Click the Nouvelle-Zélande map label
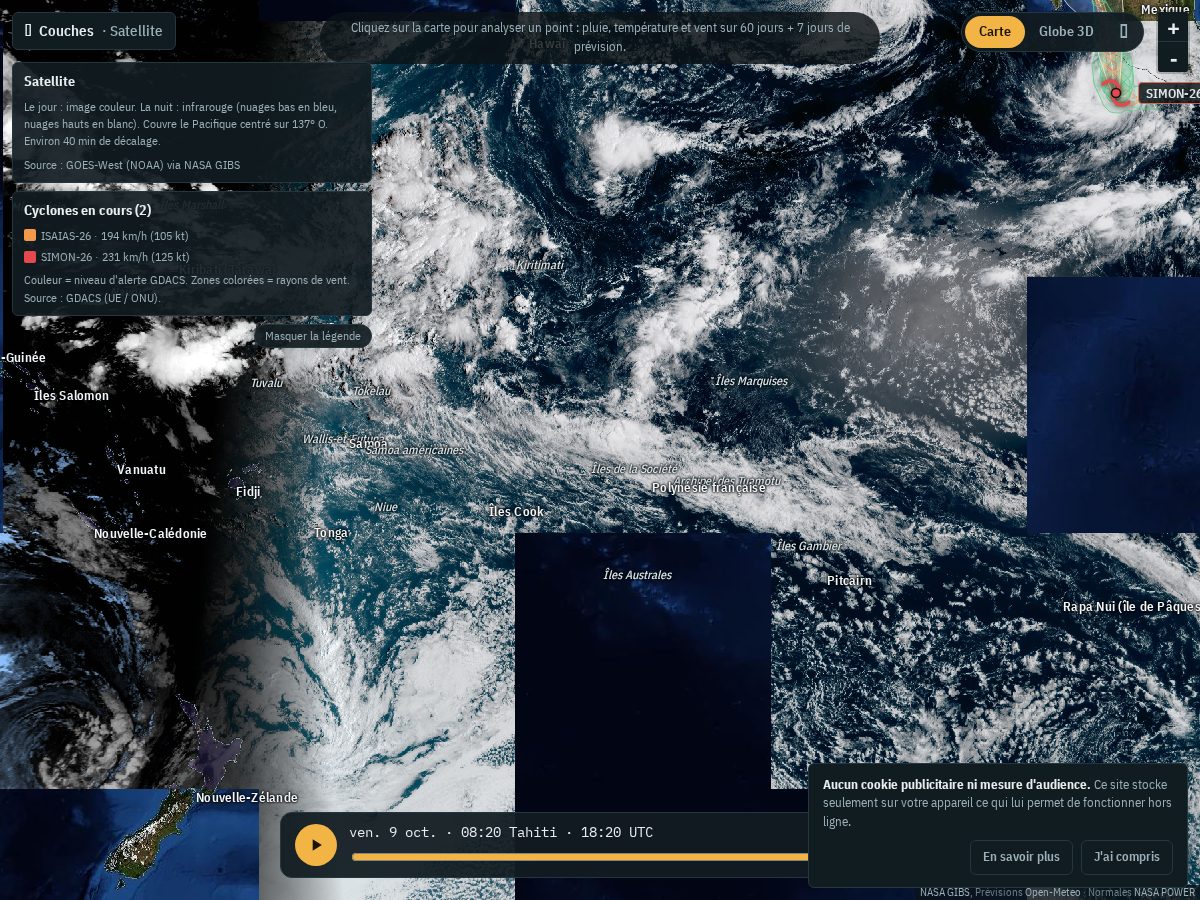1200x900 pixels. [x=247, y=798]
